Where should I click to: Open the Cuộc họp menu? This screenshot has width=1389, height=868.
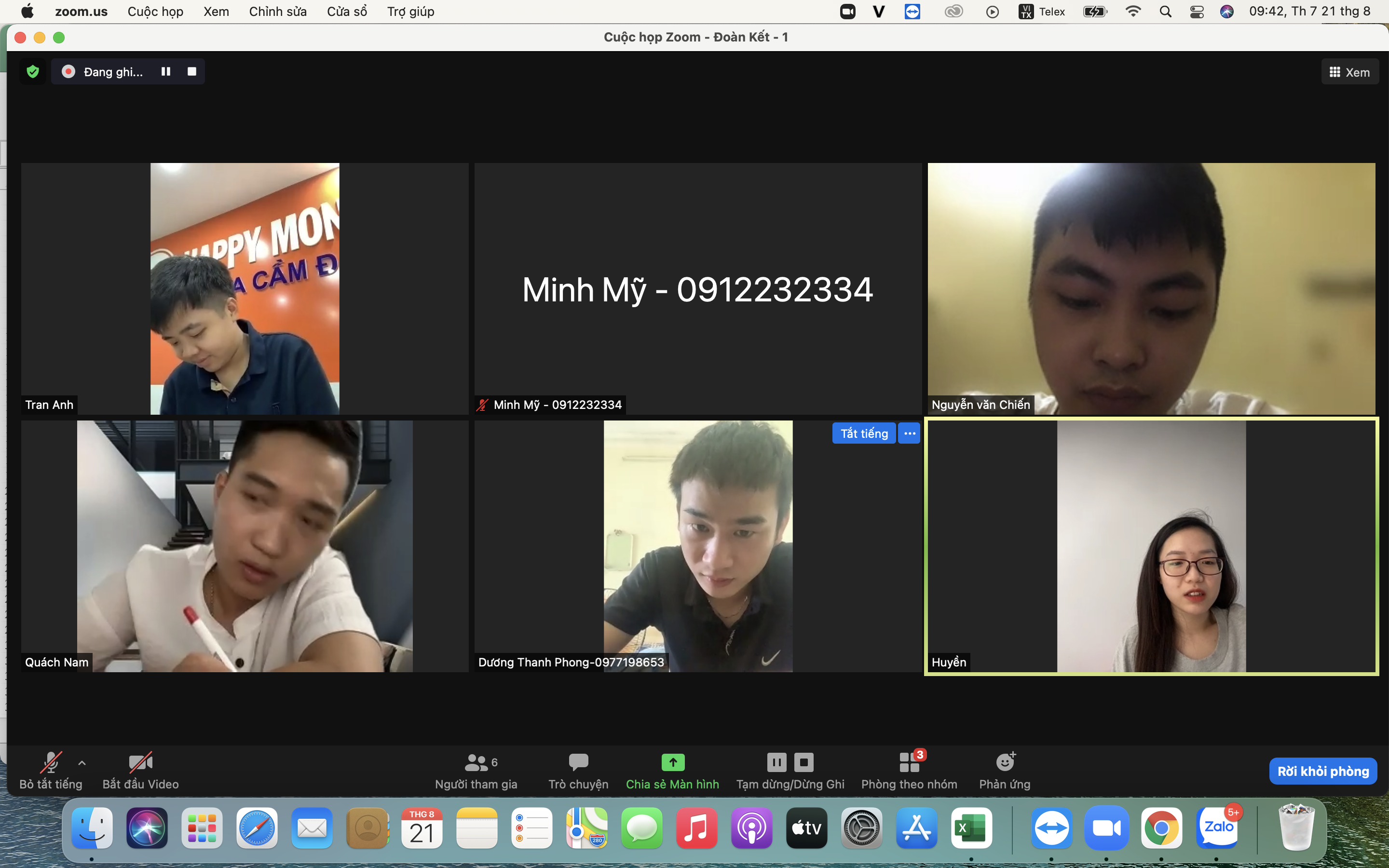pos(155,12)
